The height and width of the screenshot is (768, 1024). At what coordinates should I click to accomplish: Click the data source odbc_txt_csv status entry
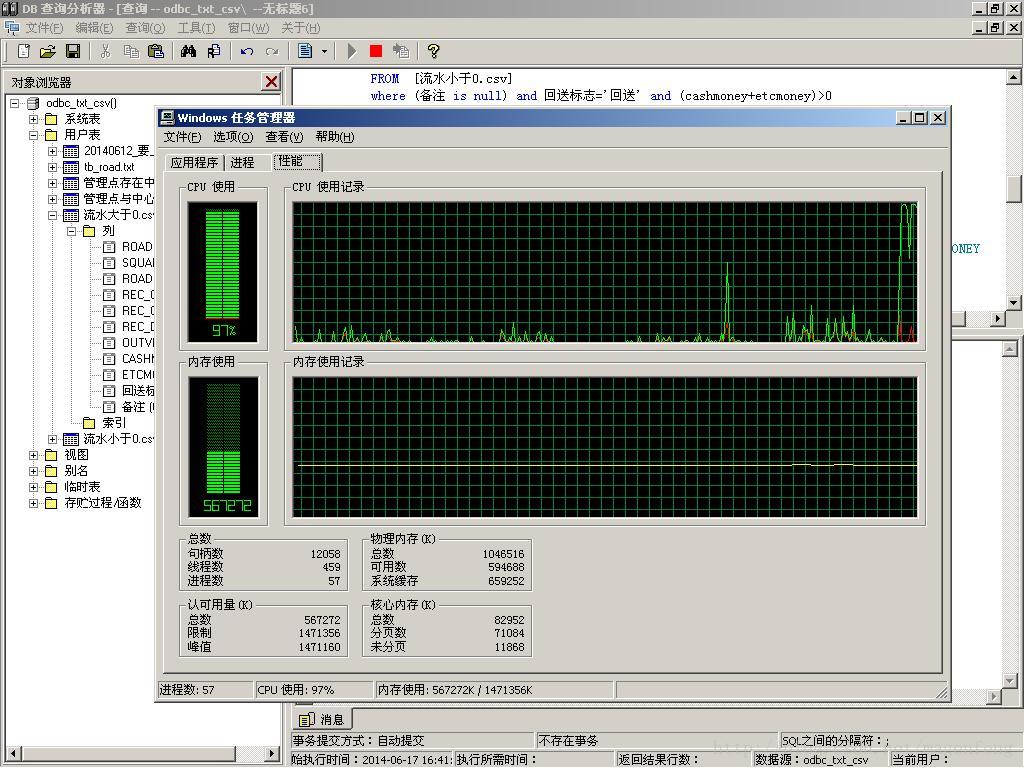point(820,760)
